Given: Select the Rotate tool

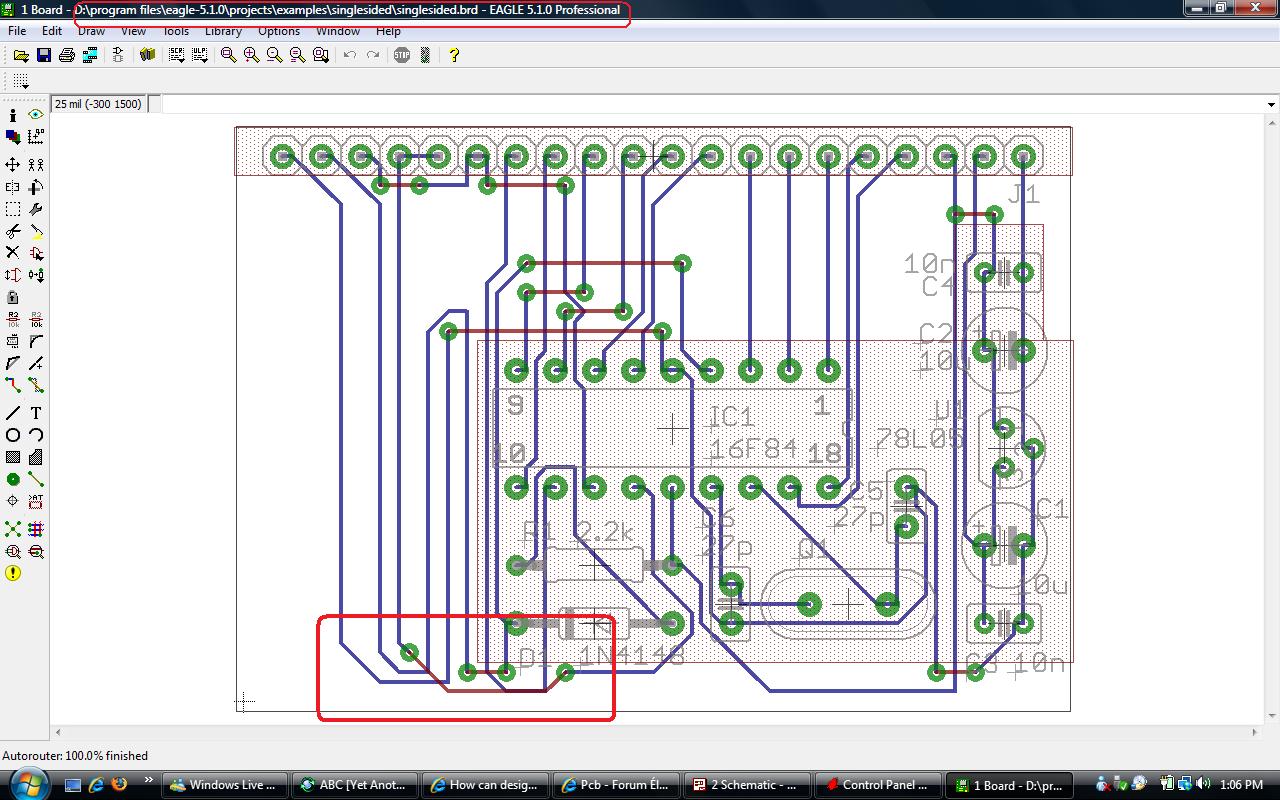Looking at the screenshot, I should pyautogui.click(x=36, y=187).
